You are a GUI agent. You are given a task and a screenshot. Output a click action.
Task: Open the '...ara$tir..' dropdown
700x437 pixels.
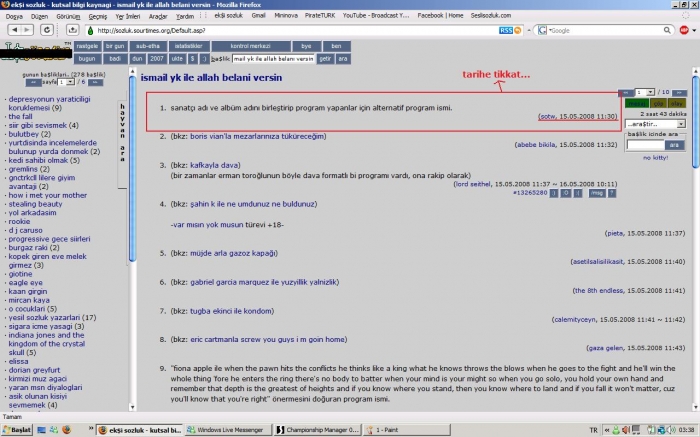tap(655, 124)
